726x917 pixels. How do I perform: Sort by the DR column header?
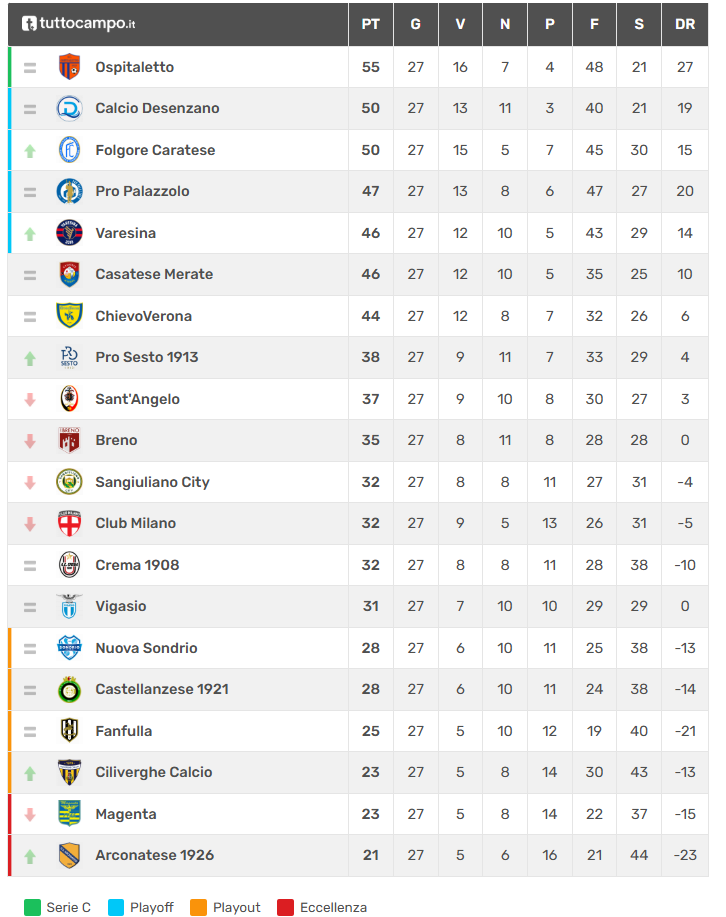coord(685,24)
